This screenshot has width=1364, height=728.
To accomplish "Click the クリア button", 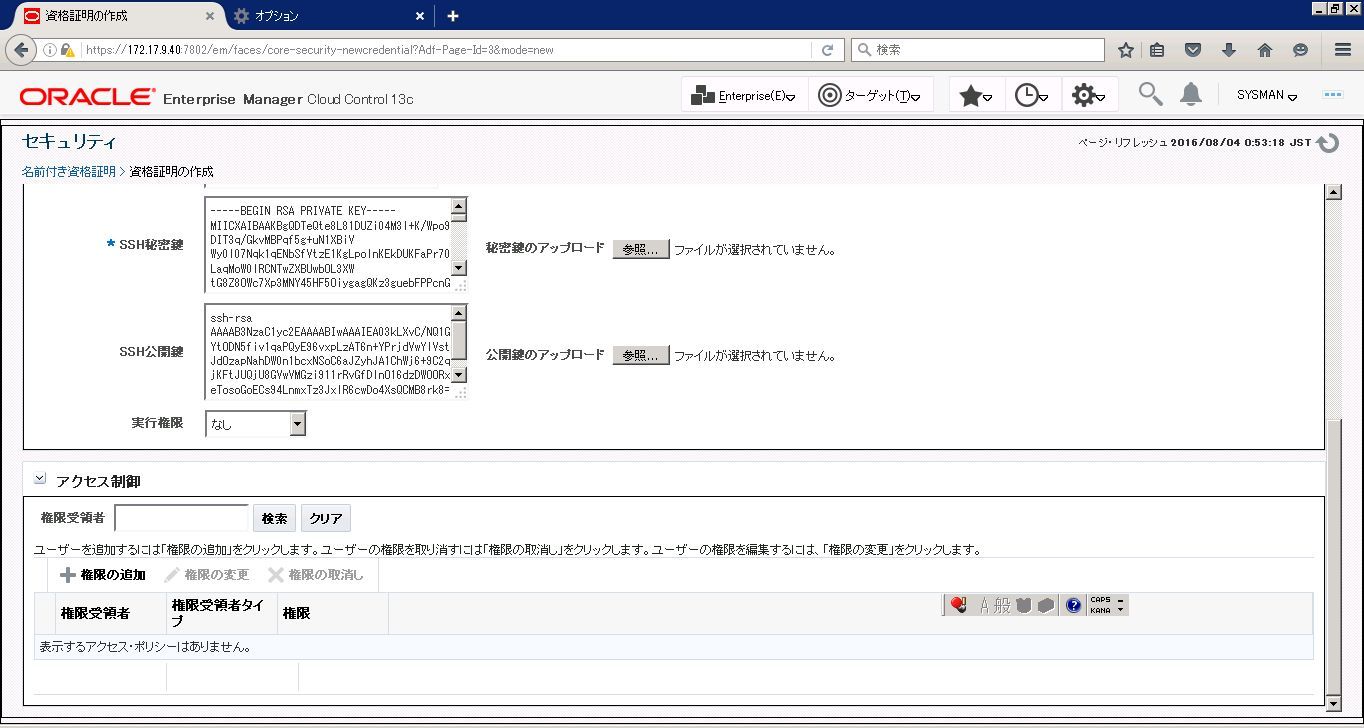I will click(326, 518).
